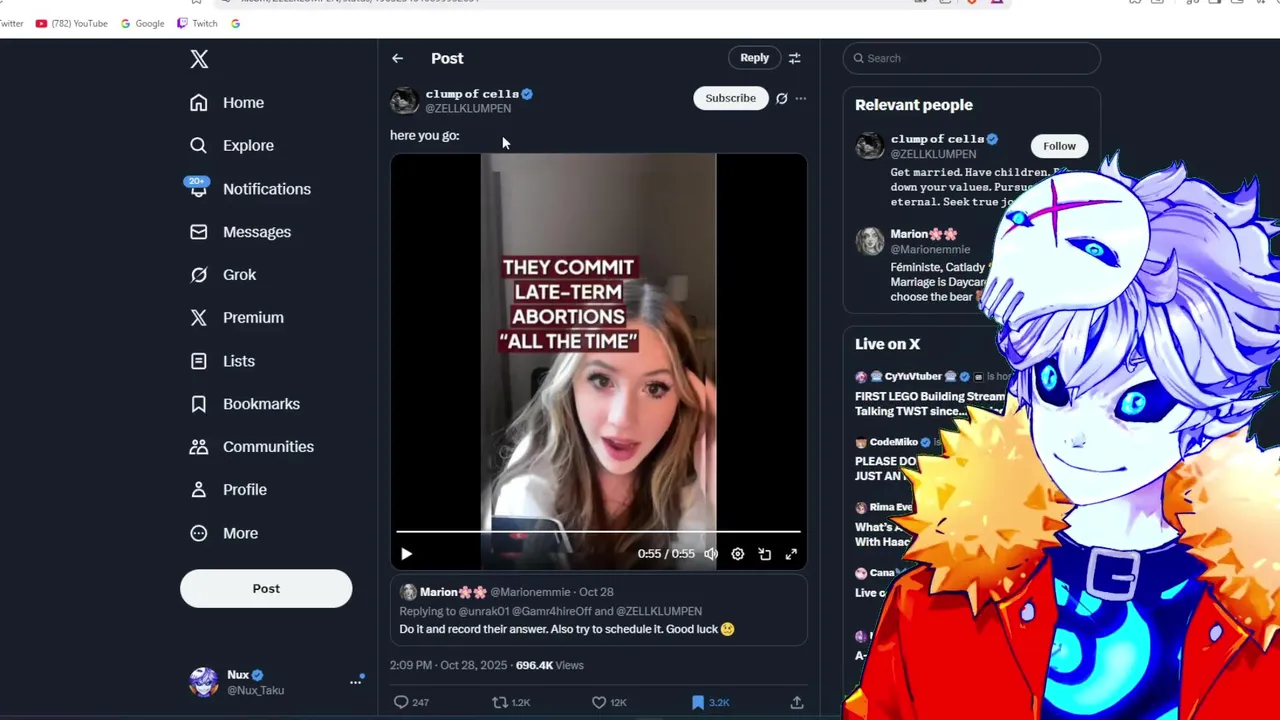1280x720 pixels.
Task: Click the @ZELLKLUMPEN handle on the post
Action: tap(468, 109)
